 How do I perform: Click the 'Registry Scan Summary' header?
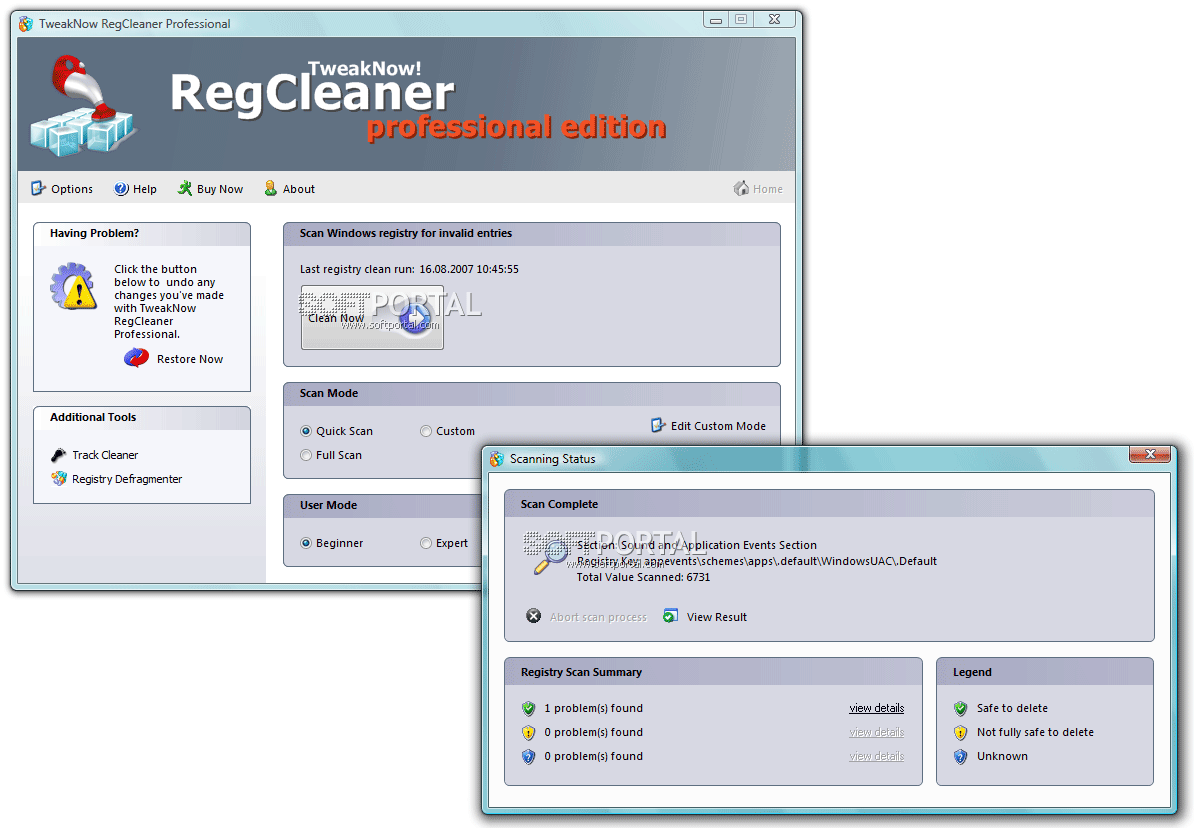click(713, 672)
